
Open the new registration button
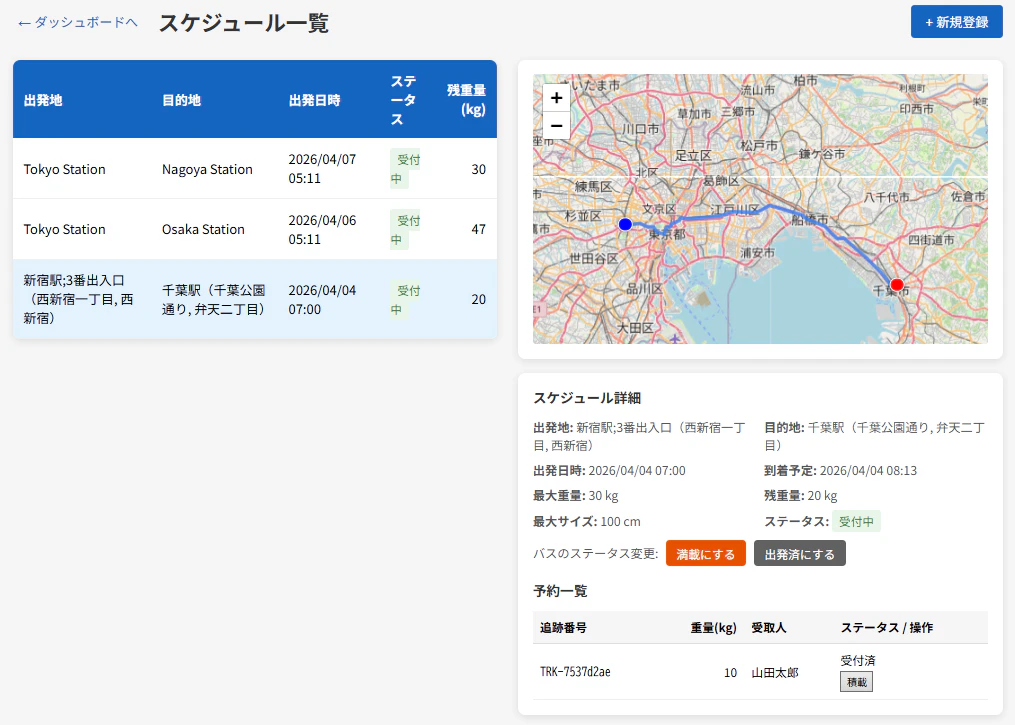[x=956, y=22]
